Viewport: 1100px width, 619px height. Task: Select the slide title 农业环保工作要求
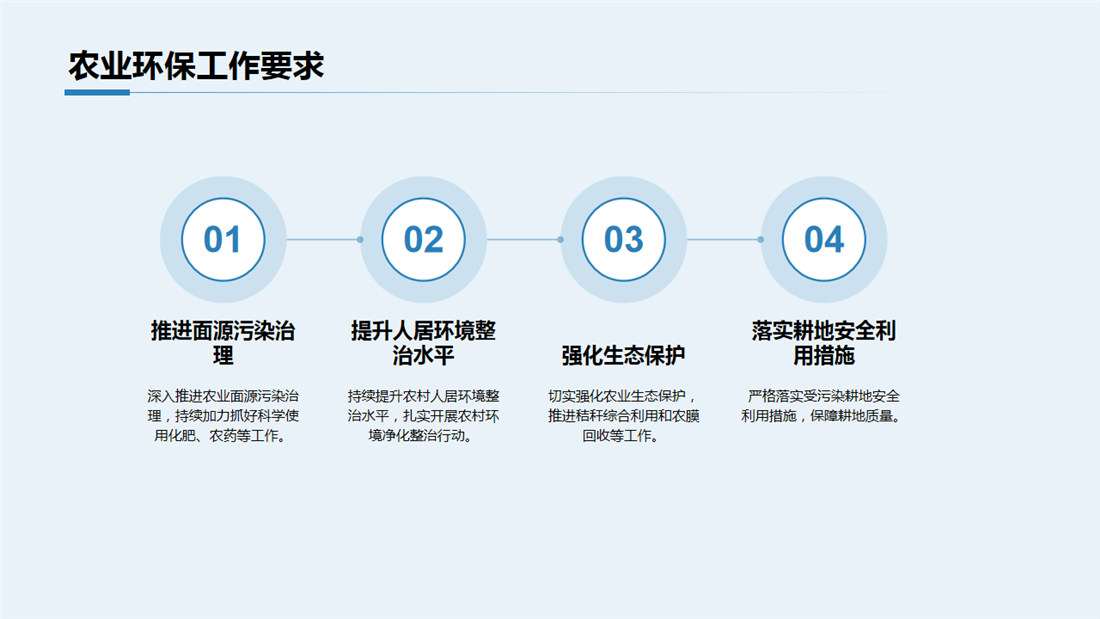coord(196,66)
